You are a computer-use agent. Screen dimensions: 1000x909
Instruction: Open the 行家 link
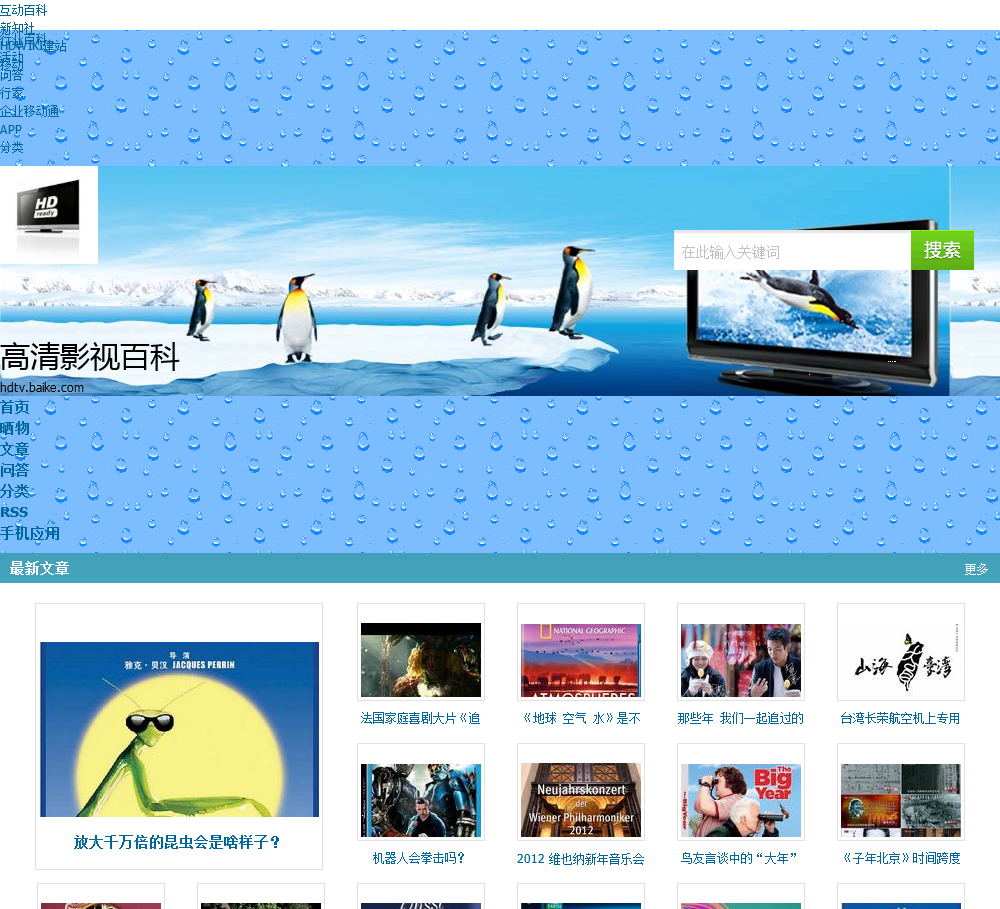click(12, 93)
